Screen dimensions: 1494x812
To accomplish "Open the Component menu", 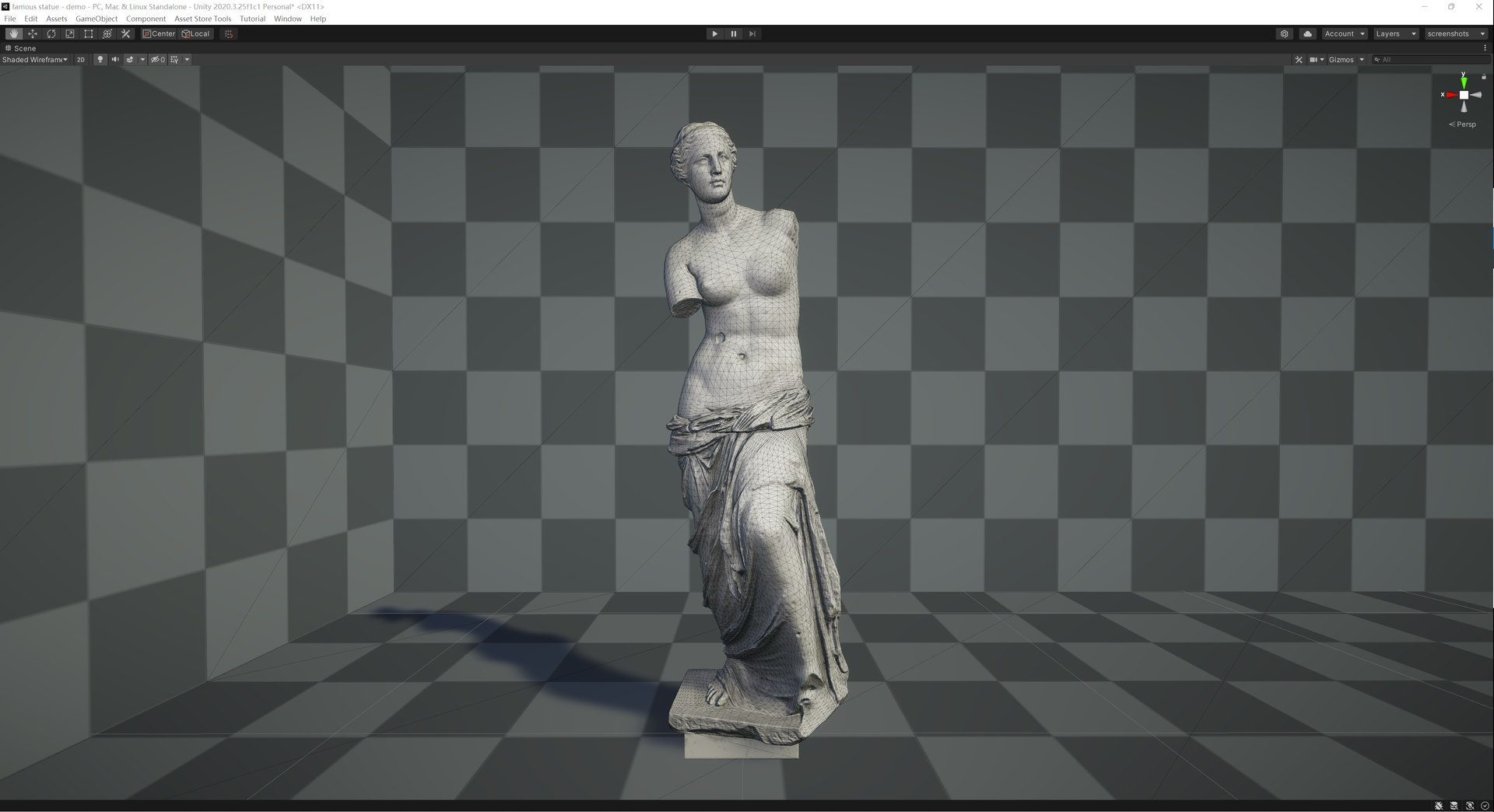I will point(146,19).
